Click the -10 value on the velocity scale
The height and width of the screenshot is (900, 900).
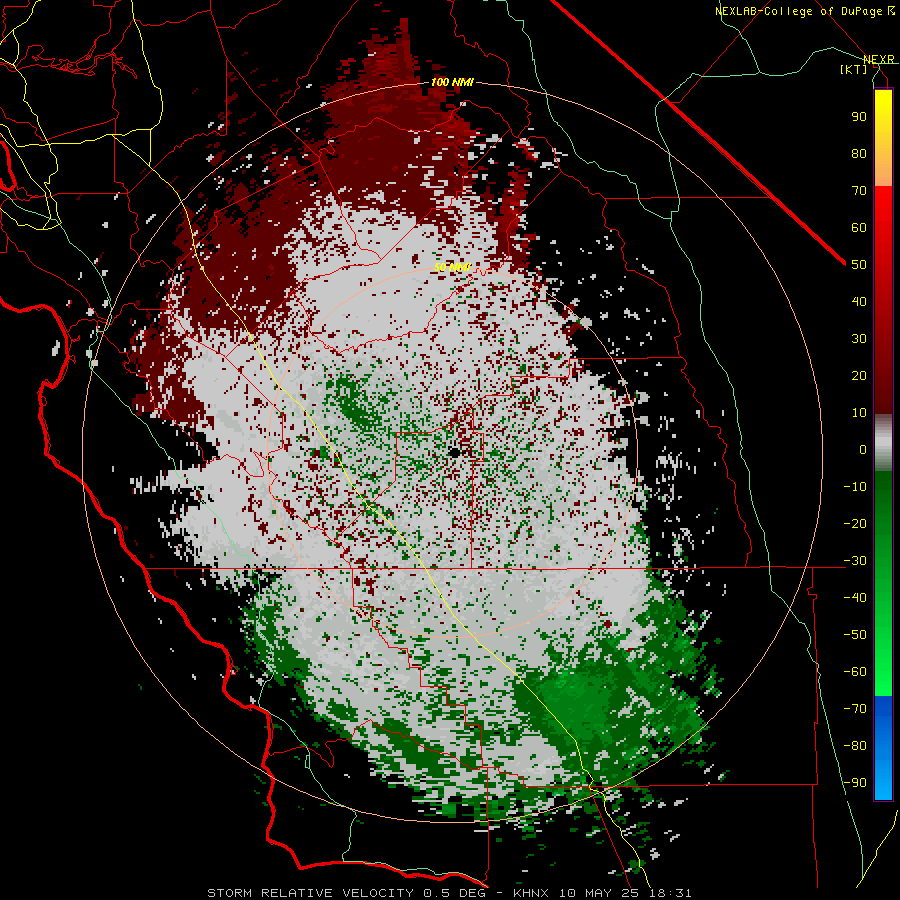pos(855,487)
